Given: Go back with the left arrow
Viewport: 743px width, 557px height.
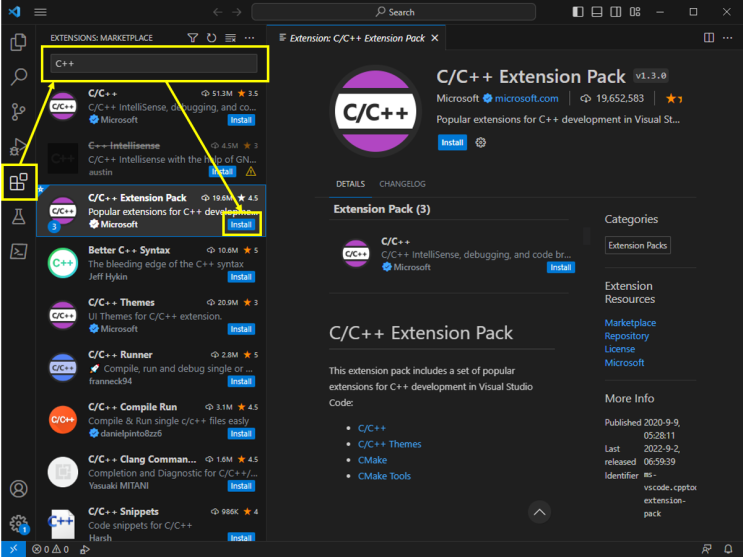Looking at the screenshot, I should [x=217, y=12].
